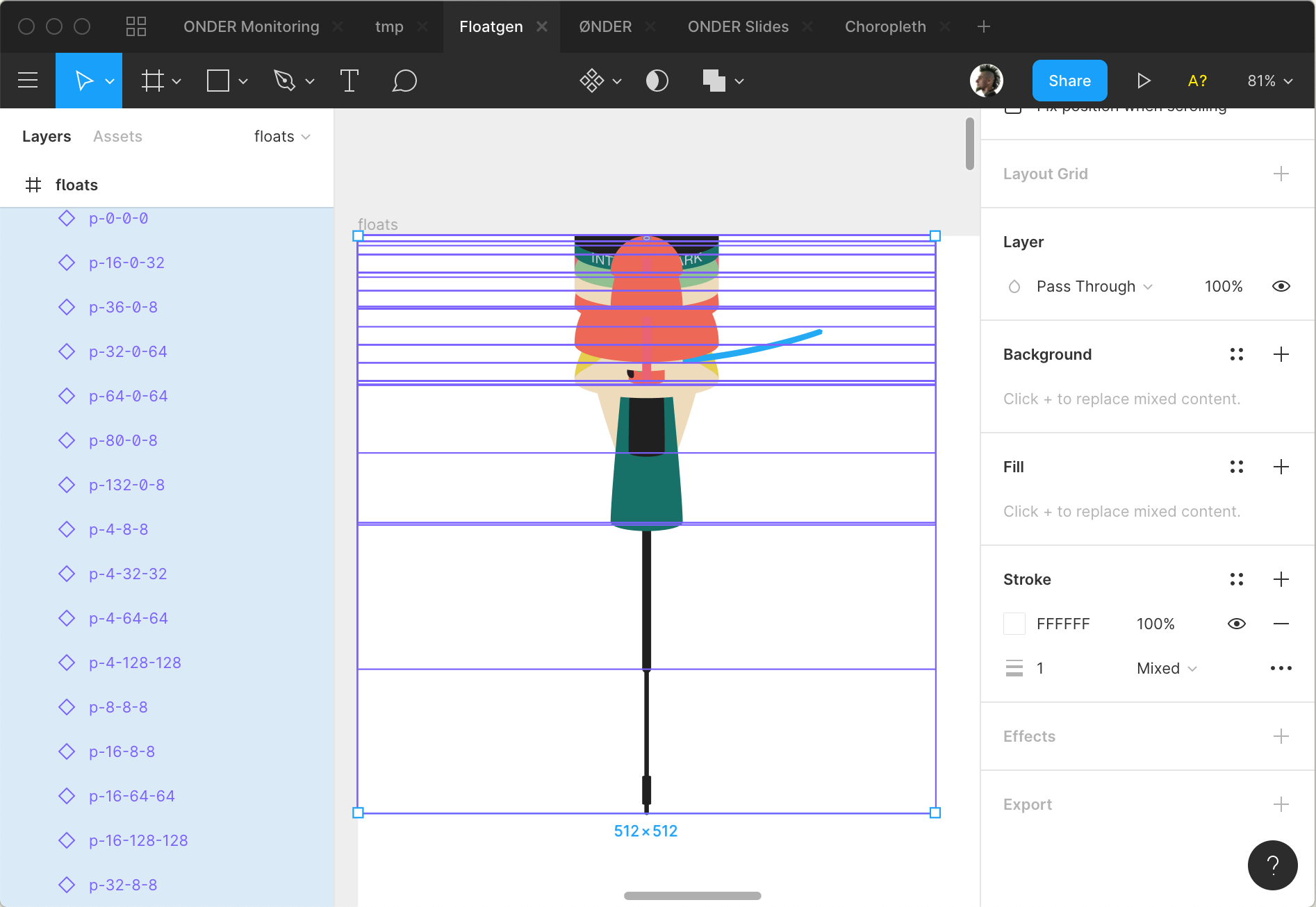Expand the floats page dropdown
This screenshot has height=907, width=1316.
coord(281,137)
